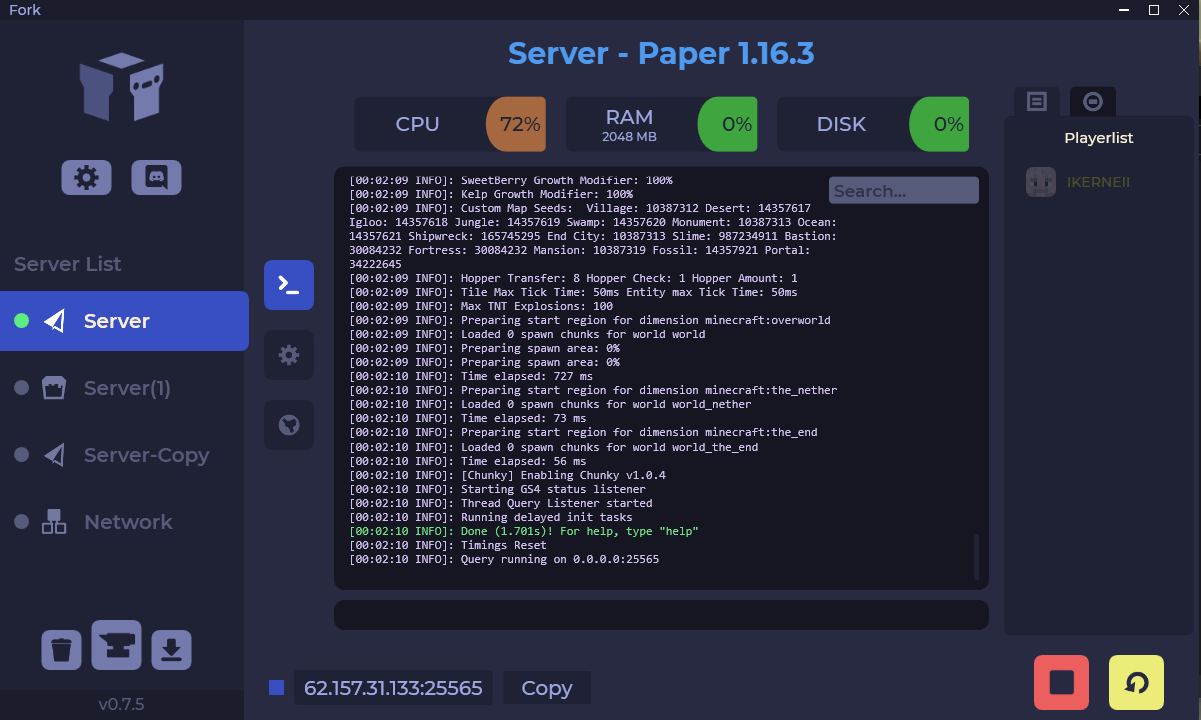
Task: Focus the console Search field
Action: [x=904, y=190]
